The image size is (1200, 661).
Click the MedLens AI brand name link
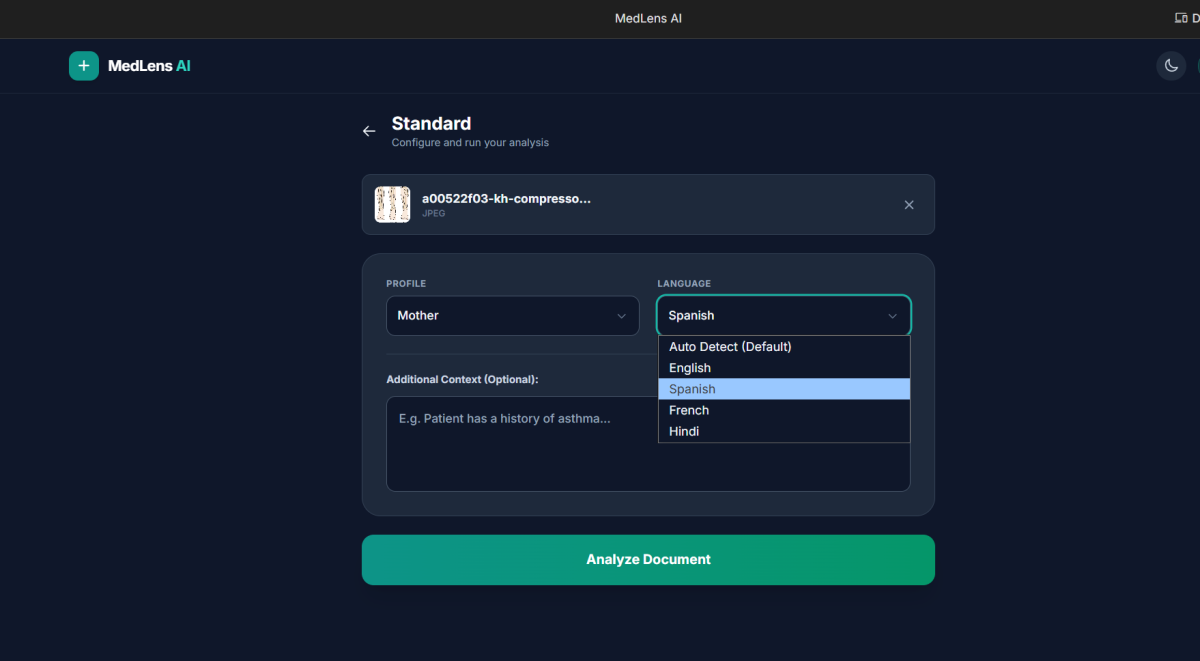(149, 66)
